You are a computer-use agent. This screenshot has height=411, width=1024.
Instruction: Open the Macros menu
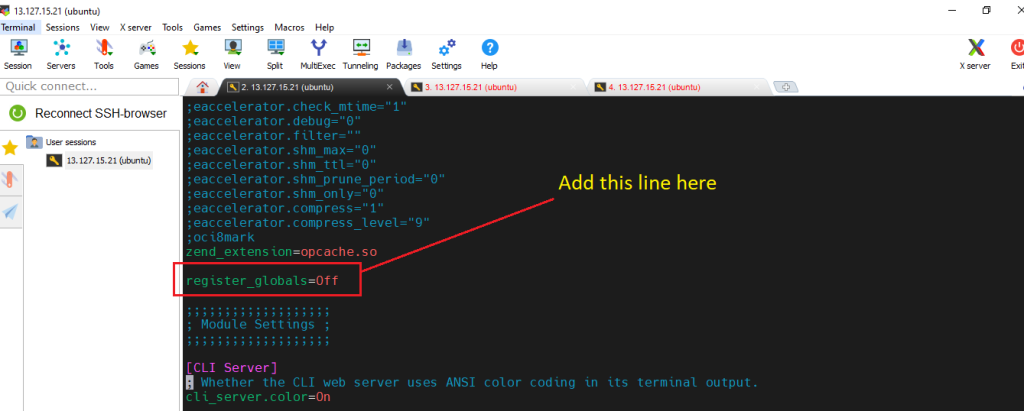pos(288,27)
